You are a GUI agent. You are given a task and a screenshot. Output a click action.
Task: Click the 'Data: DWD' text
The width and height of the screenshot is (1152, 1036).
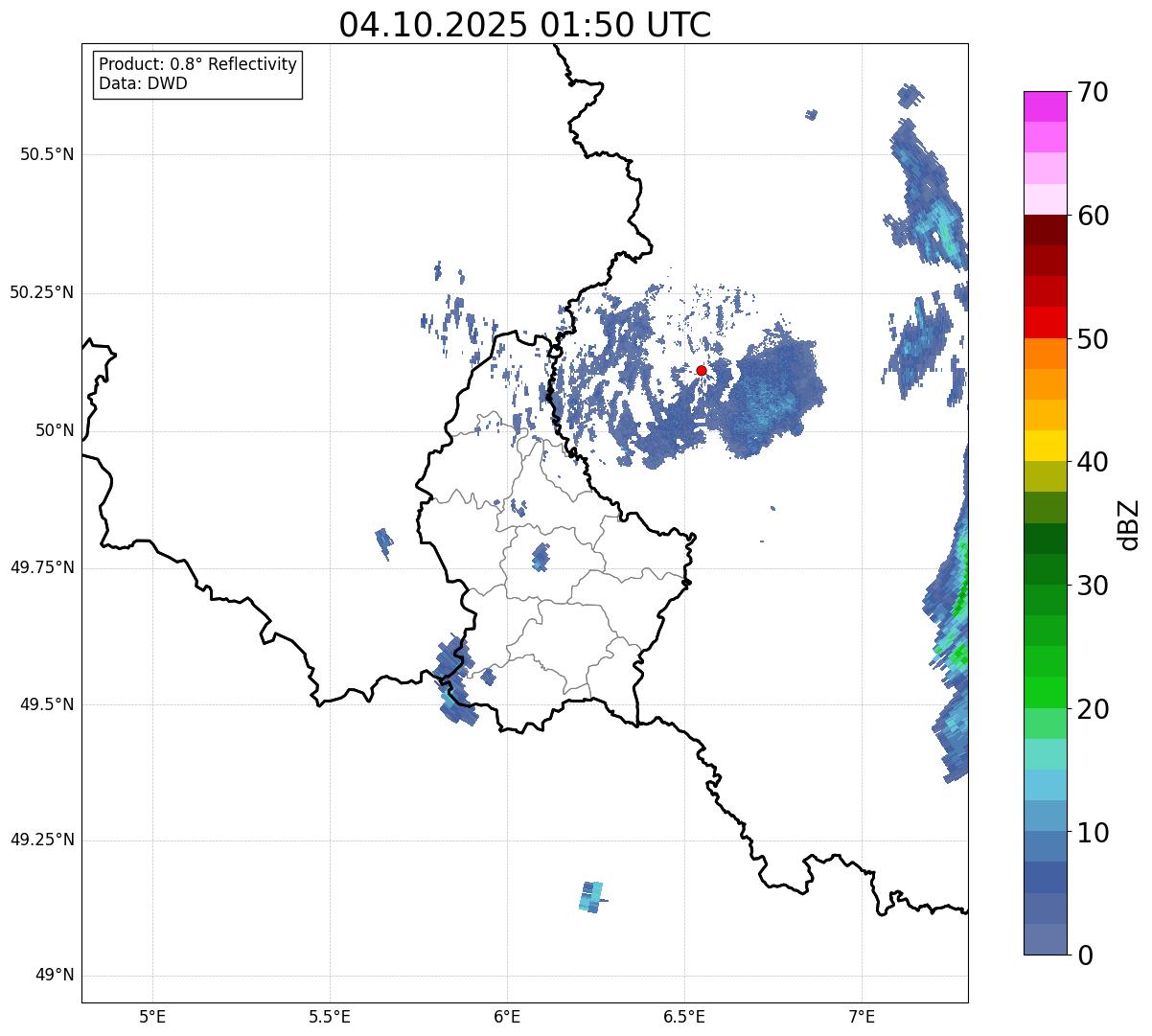[x=143, y=83]
